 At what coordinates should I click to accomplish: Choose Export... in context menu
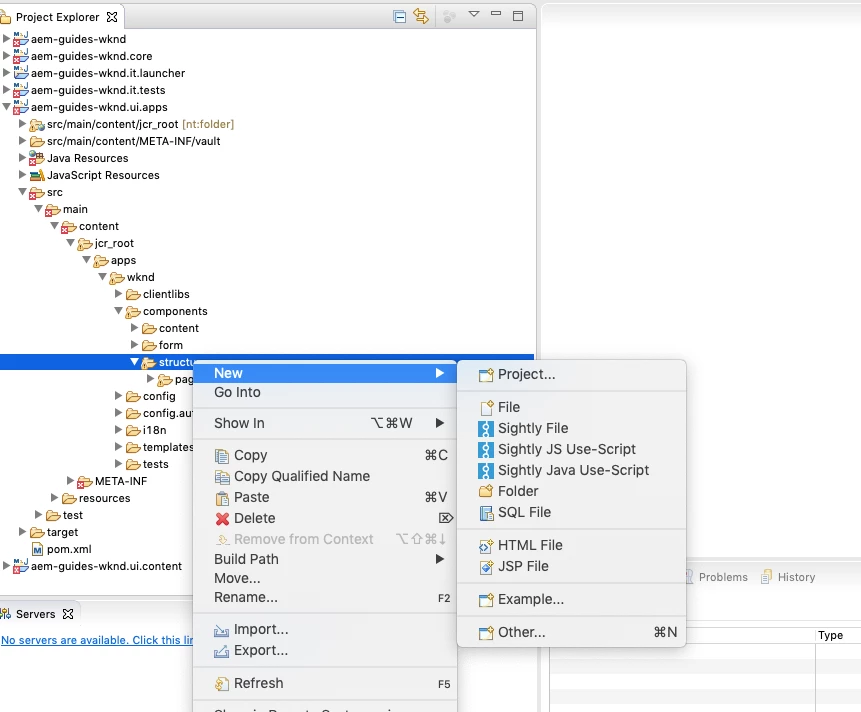click(325, 650)
